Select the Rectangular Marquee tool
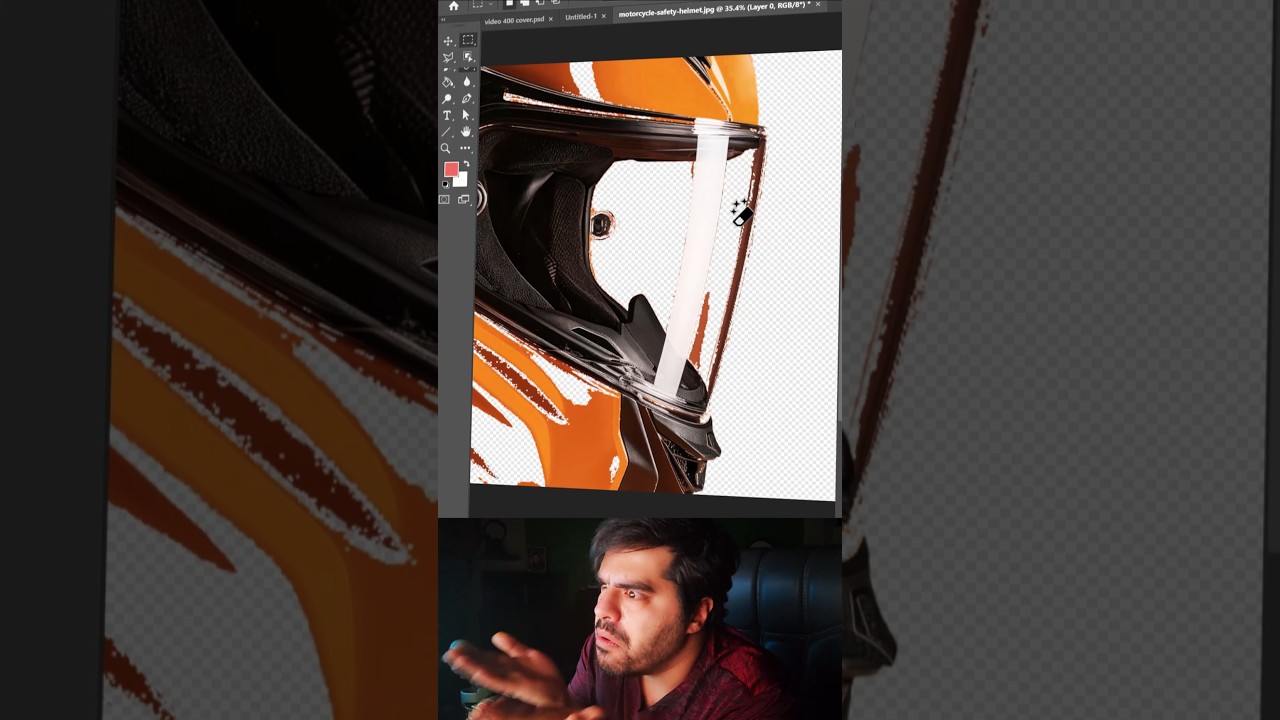 point(468,39)
